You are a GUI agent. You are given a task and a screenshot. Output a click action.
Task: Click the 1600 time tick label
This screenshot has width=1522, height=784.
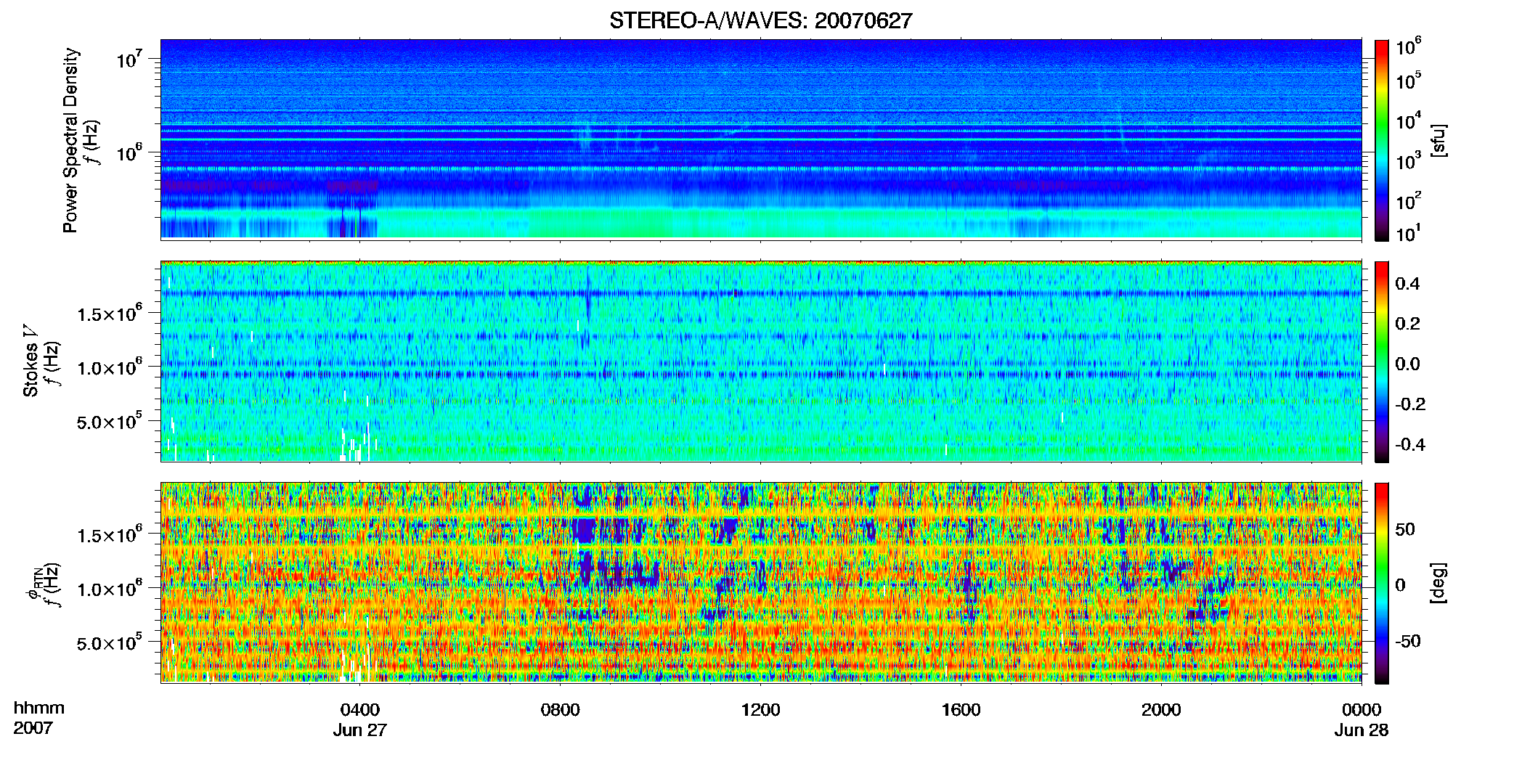coord(961,710)
